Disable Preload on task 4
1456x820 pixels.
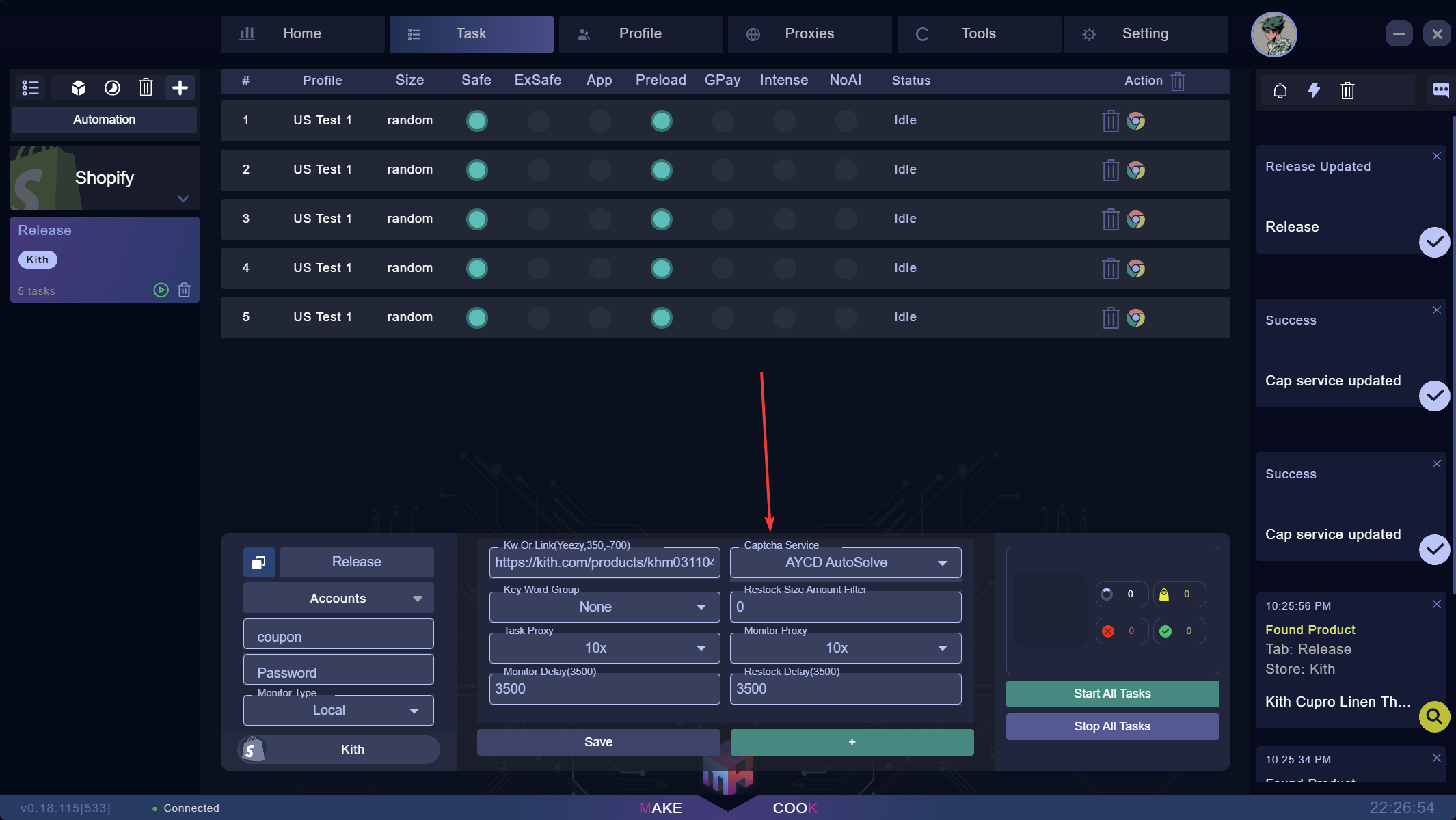661,269
